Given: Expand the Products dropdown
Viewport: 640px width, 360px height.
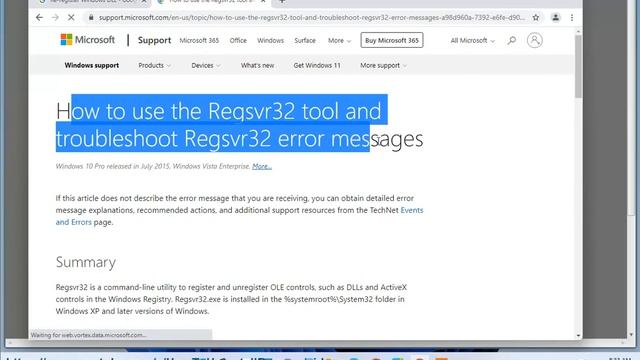Looking at the screenshot, I should point(154,65).
